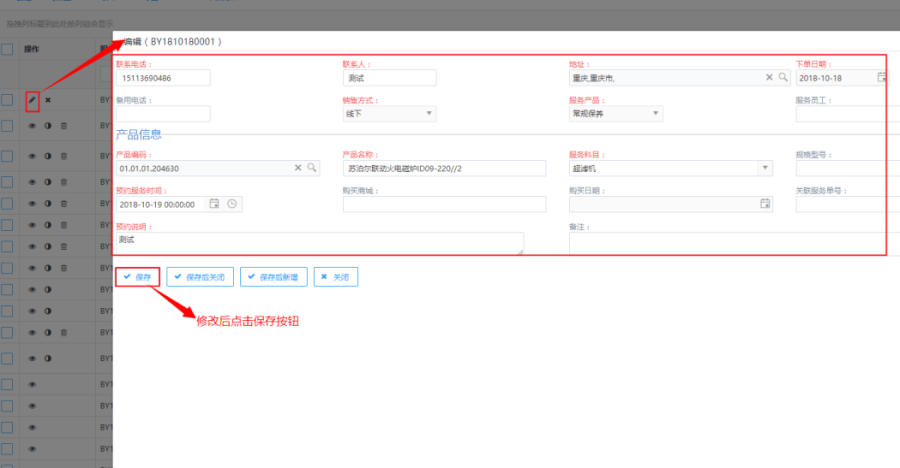The width and height of the screenshot is (900, 468).
Task: Check the checkbox of the first table row
Action: 7,100
